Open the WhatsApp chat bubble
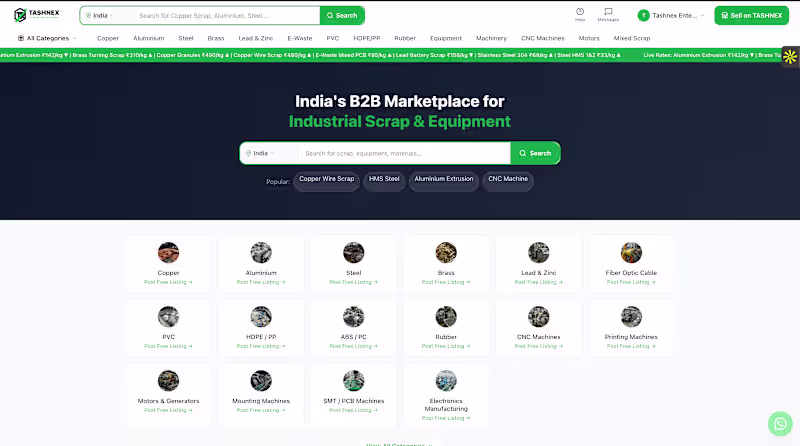 tap(780, 424)
